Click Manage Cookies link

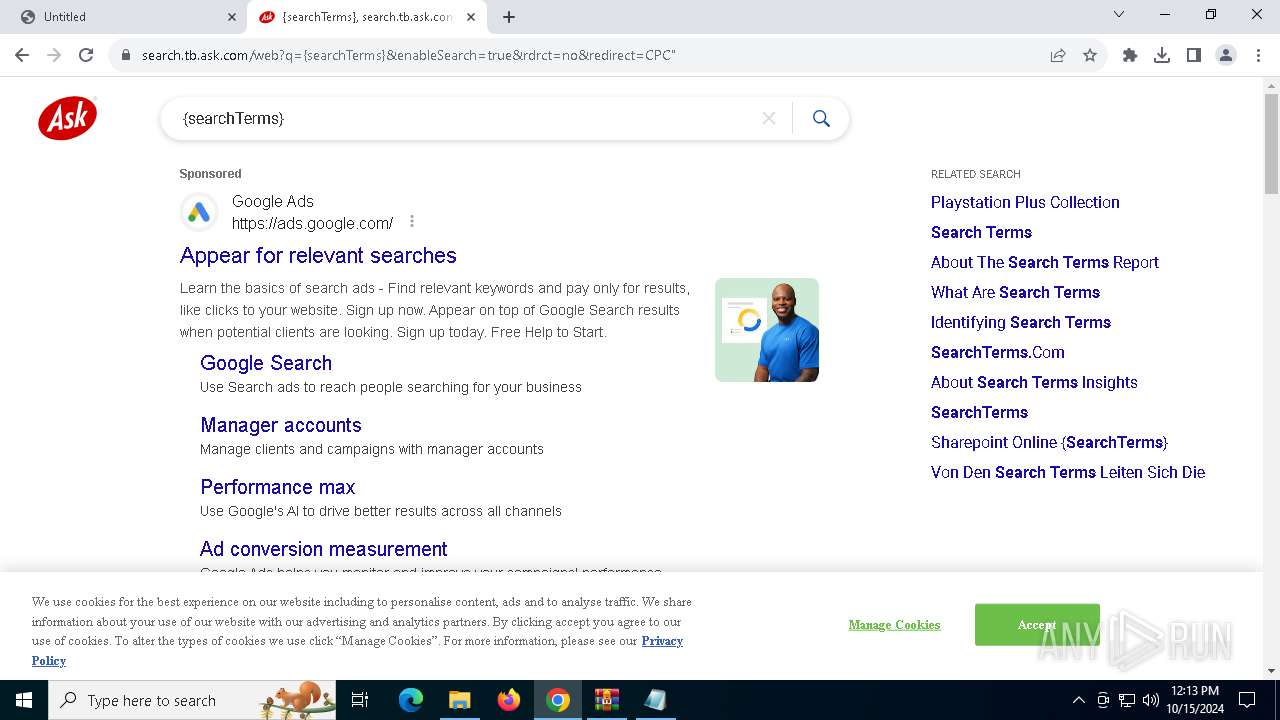pos(894,625)
